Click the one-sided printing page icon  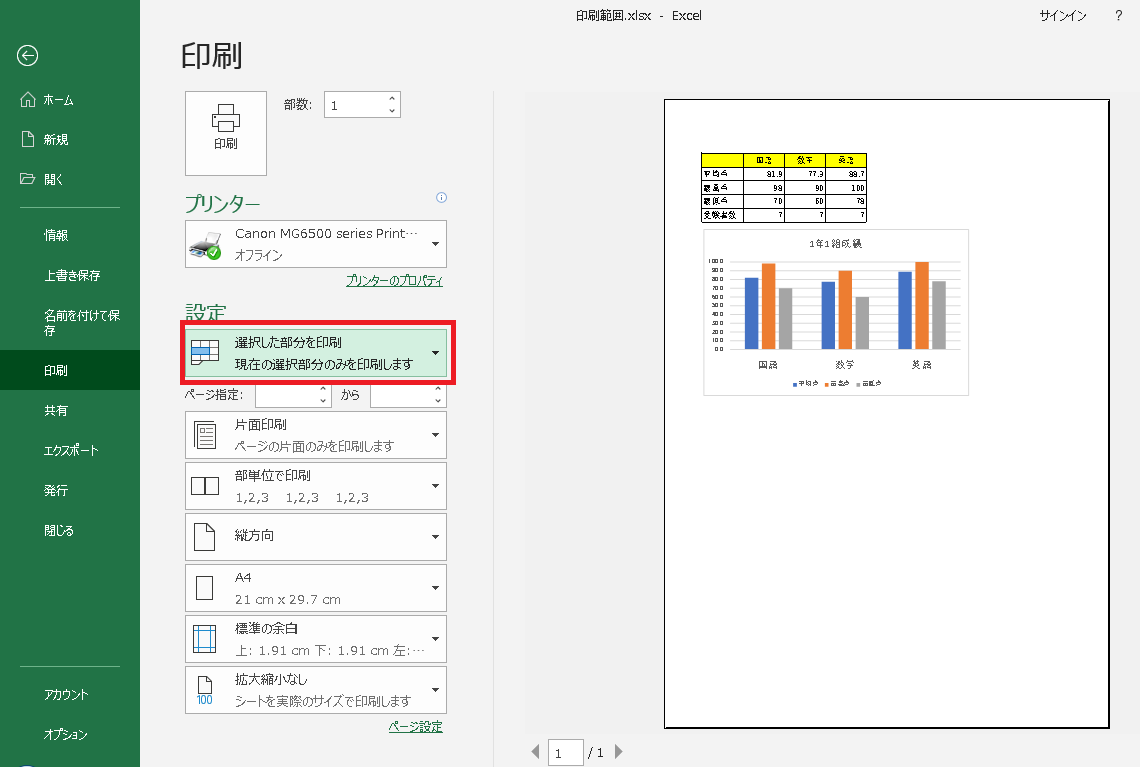205,435
